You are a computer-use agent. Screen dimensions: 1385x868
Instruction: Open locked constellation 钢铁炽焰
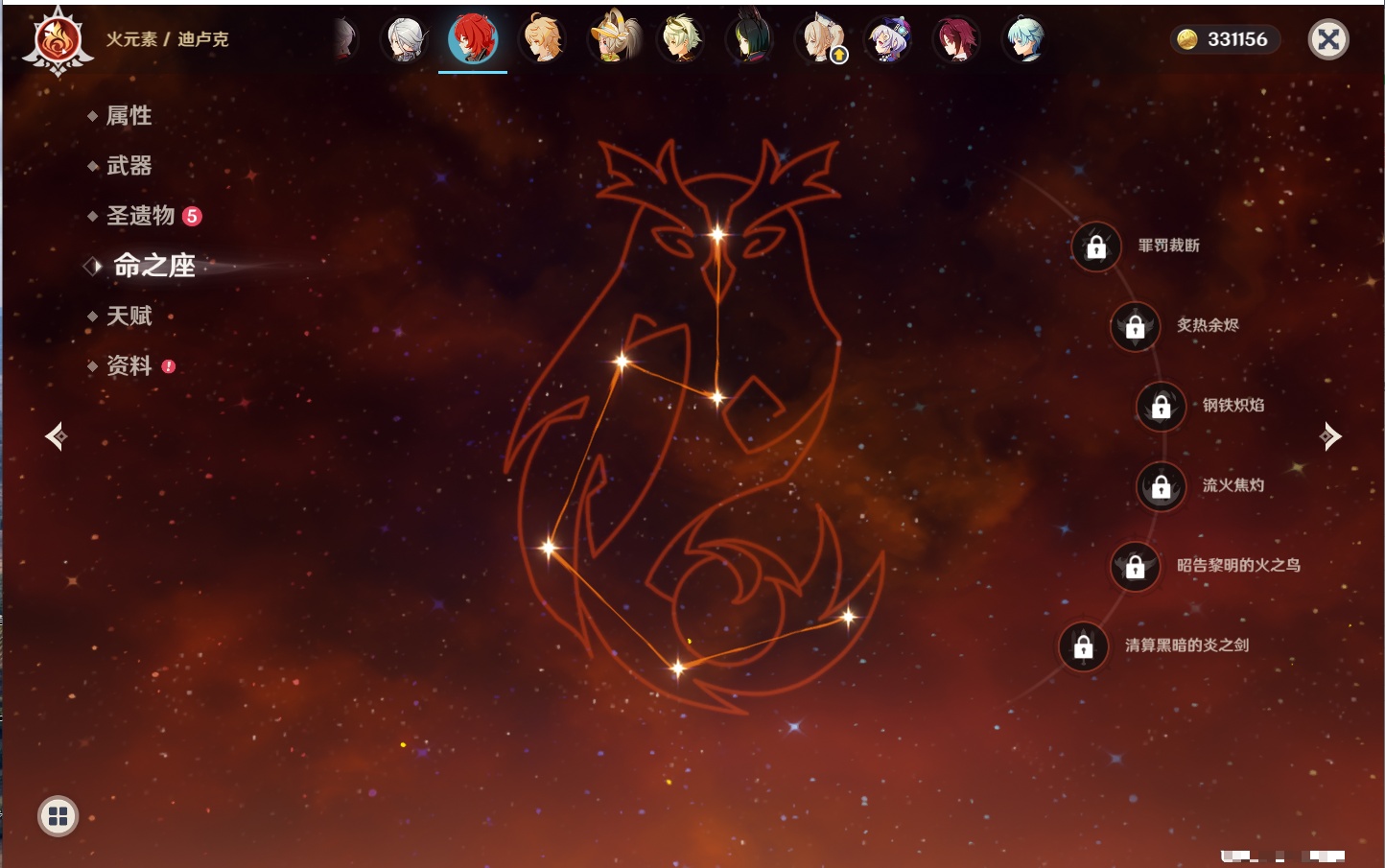(1161, 407)
